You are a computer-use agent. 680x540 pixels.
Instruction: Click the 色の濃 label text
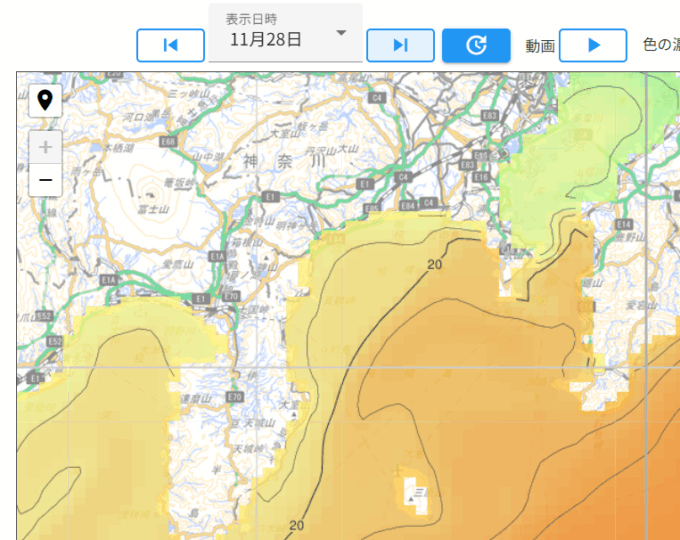tap(660, 45)
